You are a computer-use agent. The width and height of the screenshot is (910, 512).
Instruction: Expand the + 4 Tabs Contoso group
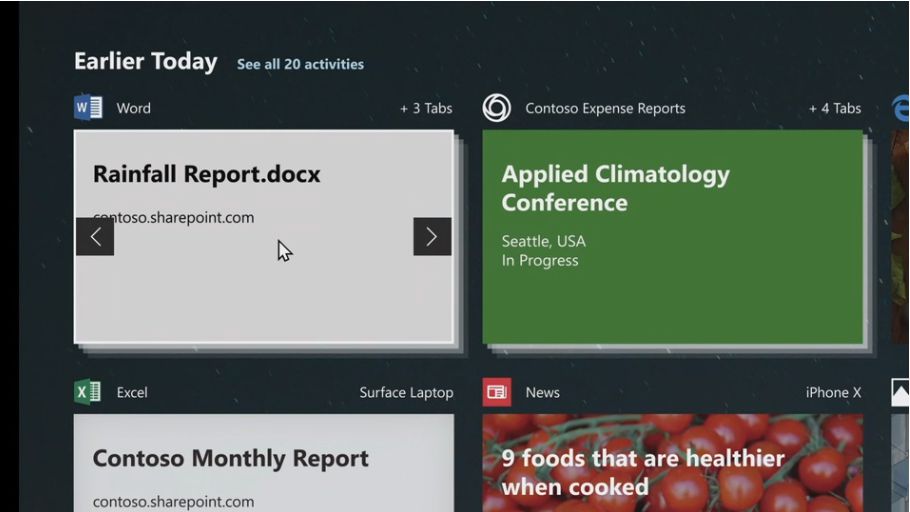835,108
